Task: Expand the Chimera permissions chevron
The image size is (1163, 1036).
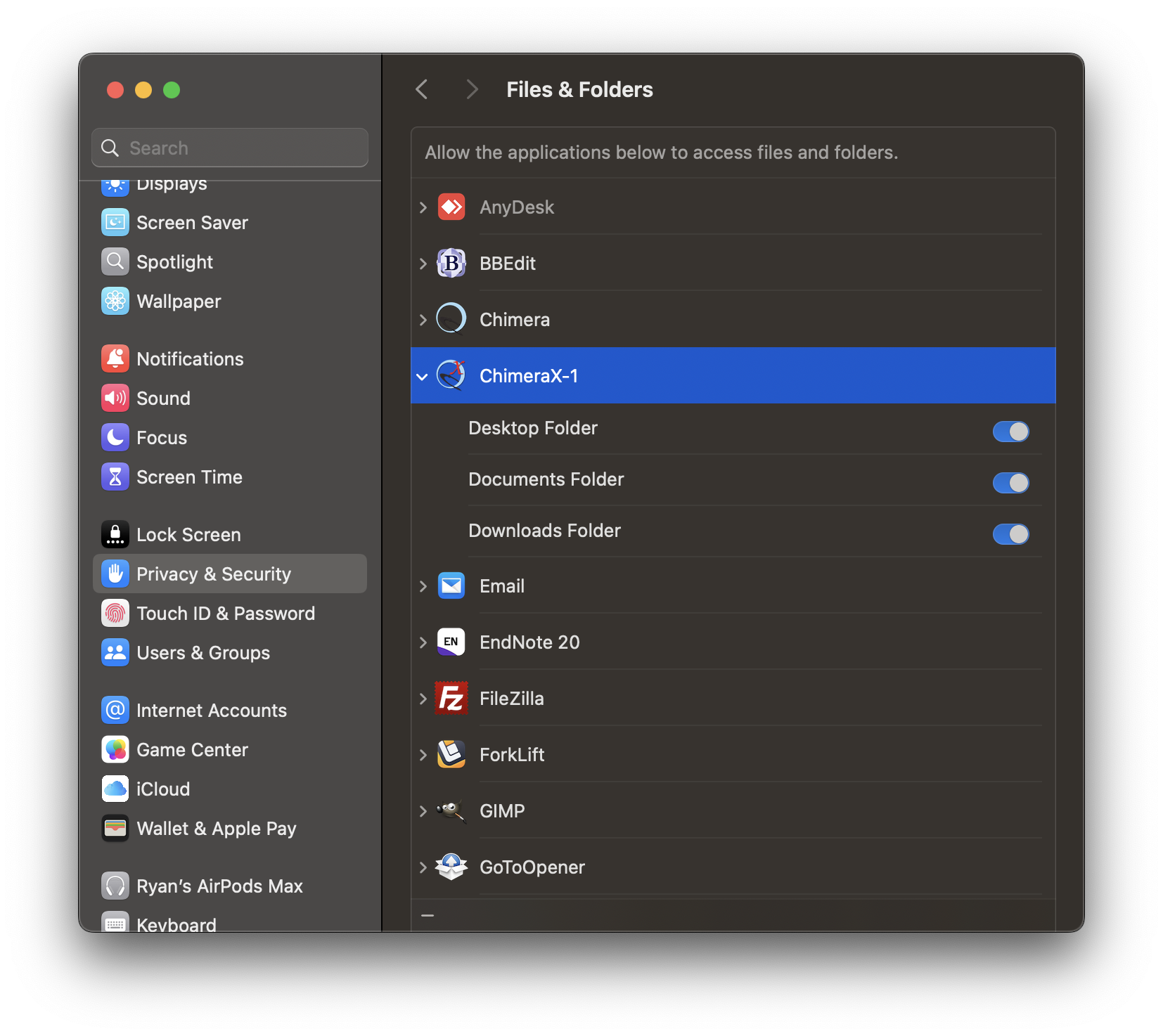Action: [x=423, y=320]
